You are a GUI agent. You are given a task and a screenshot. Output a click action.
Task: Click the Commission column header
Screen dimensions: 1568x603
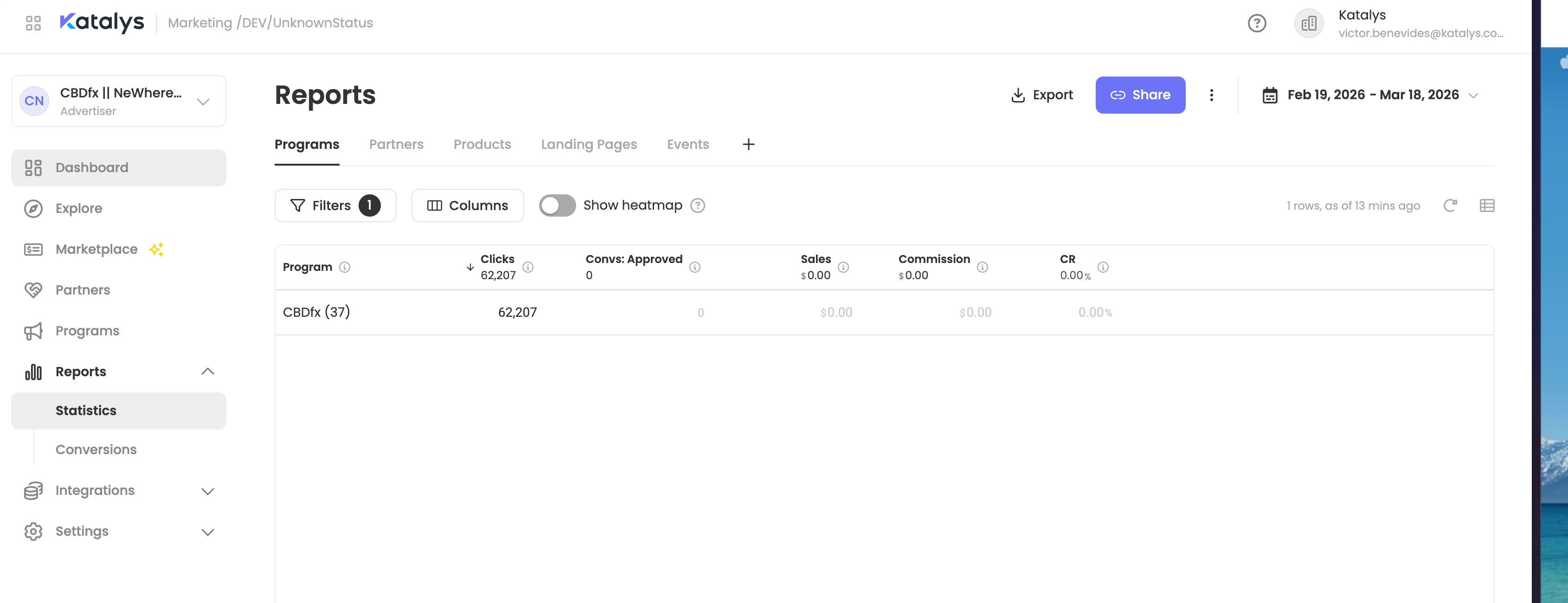(934, 259)
